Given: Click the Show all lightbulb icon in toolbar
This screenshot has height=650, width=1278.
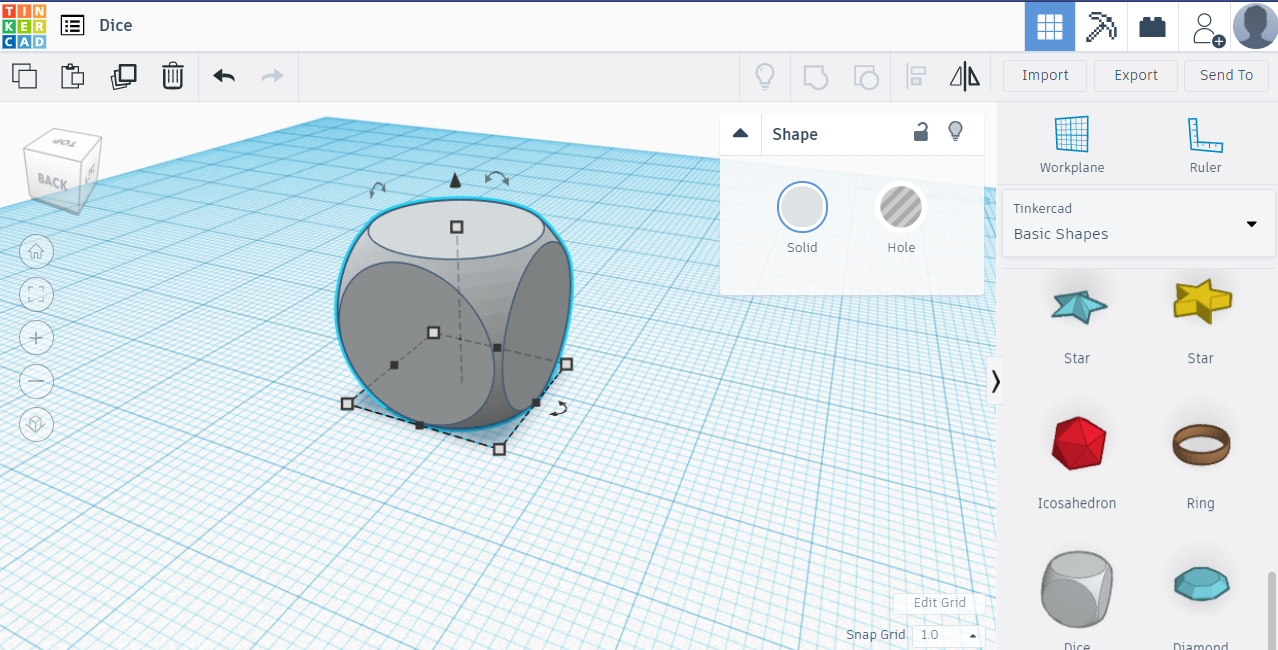Looking at the screenshot, I should click(765, 76).
